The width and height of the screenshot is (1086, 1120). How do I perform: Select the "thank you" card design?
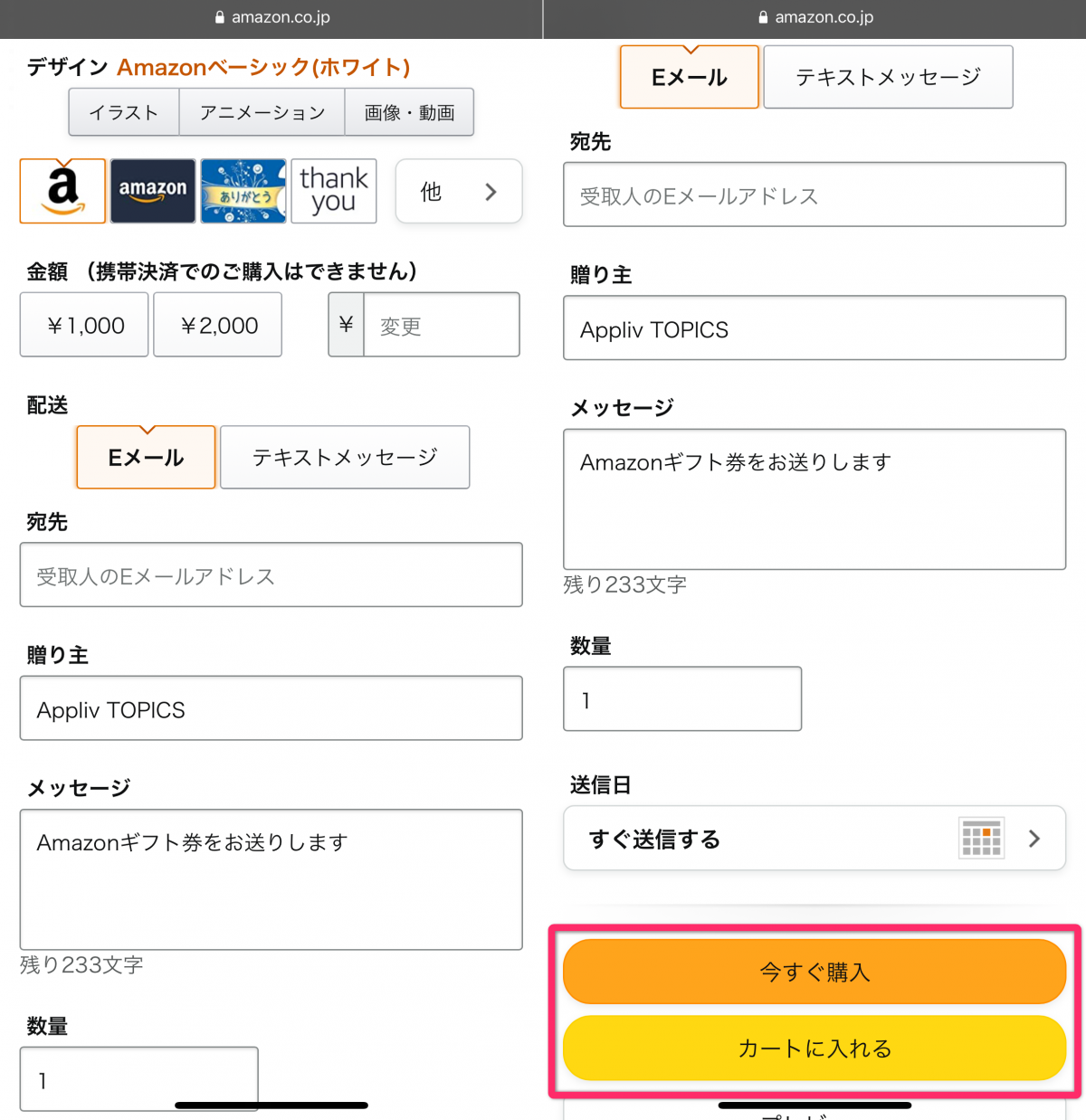tap(333, 191)
